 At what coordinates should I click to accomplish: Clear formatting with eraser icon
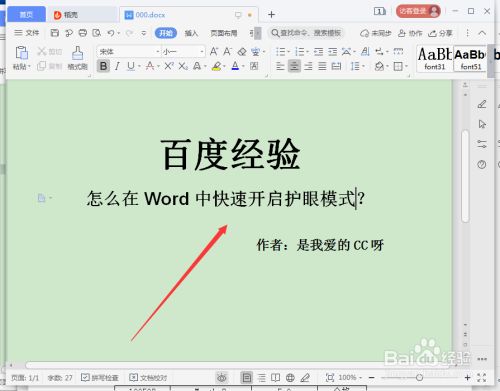[242, 51]
